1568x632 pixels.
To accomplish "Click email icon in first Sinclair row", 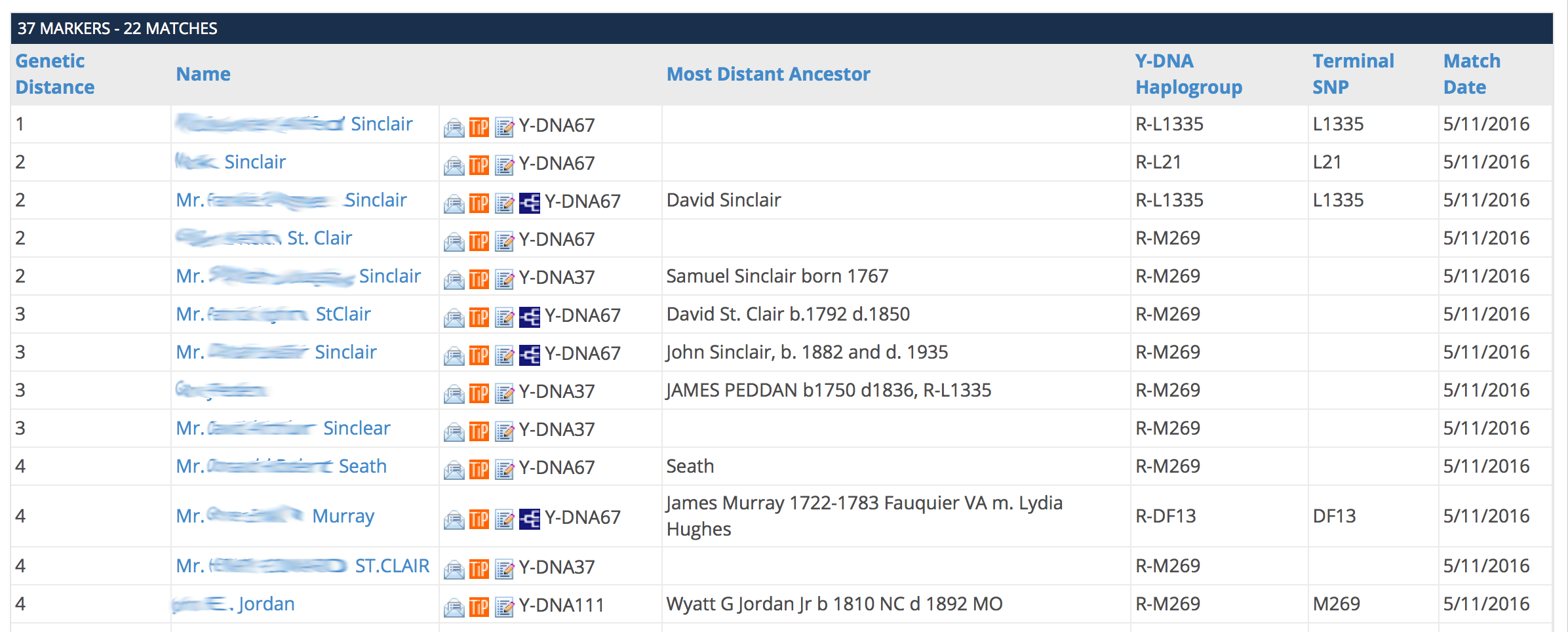I will tap(454, 127).
